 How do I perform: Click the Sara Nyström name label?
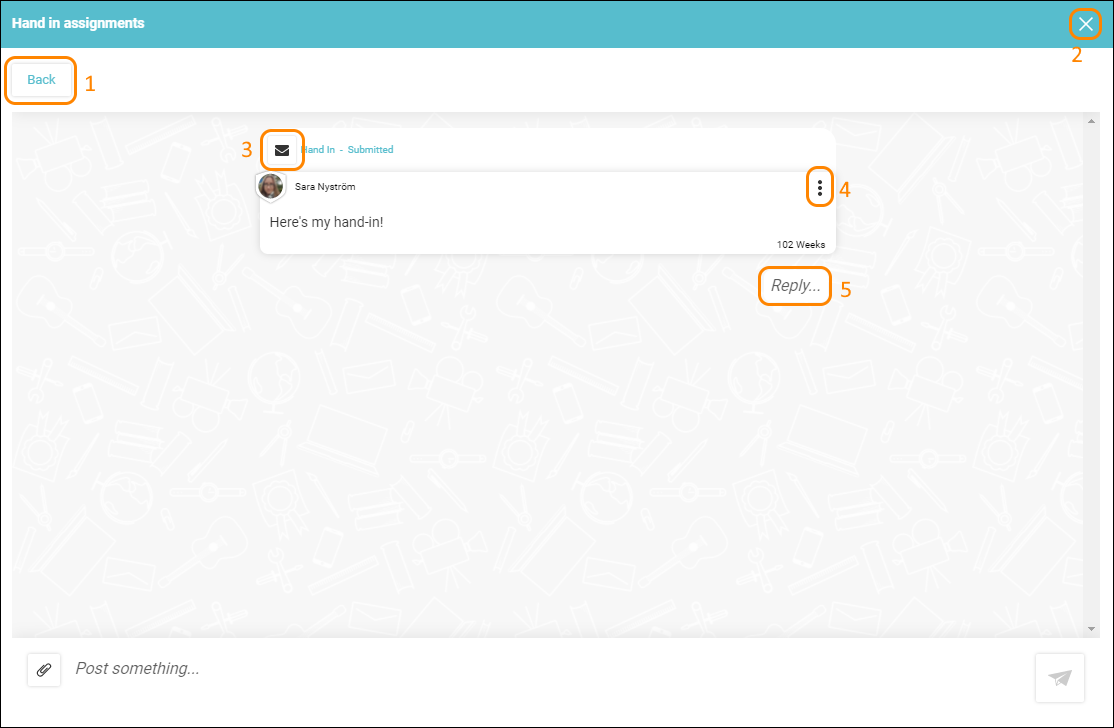click(325, 187)
